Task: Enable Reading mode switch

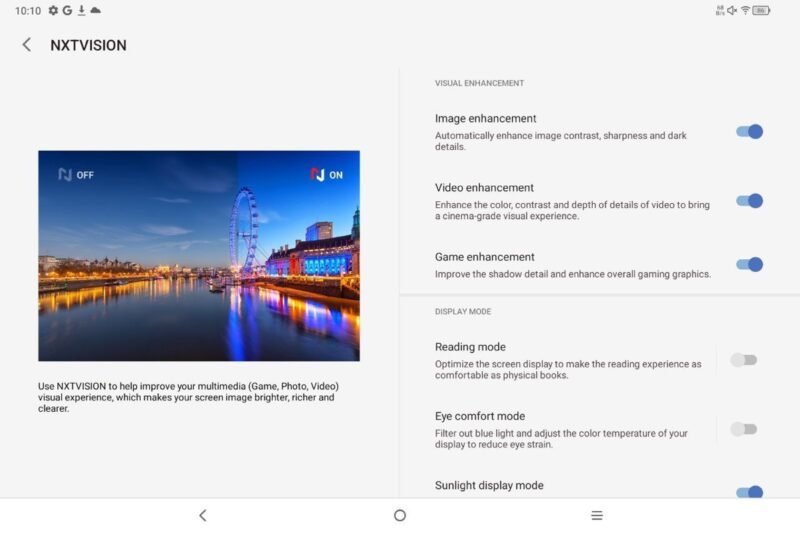Action: pos(743,360)
